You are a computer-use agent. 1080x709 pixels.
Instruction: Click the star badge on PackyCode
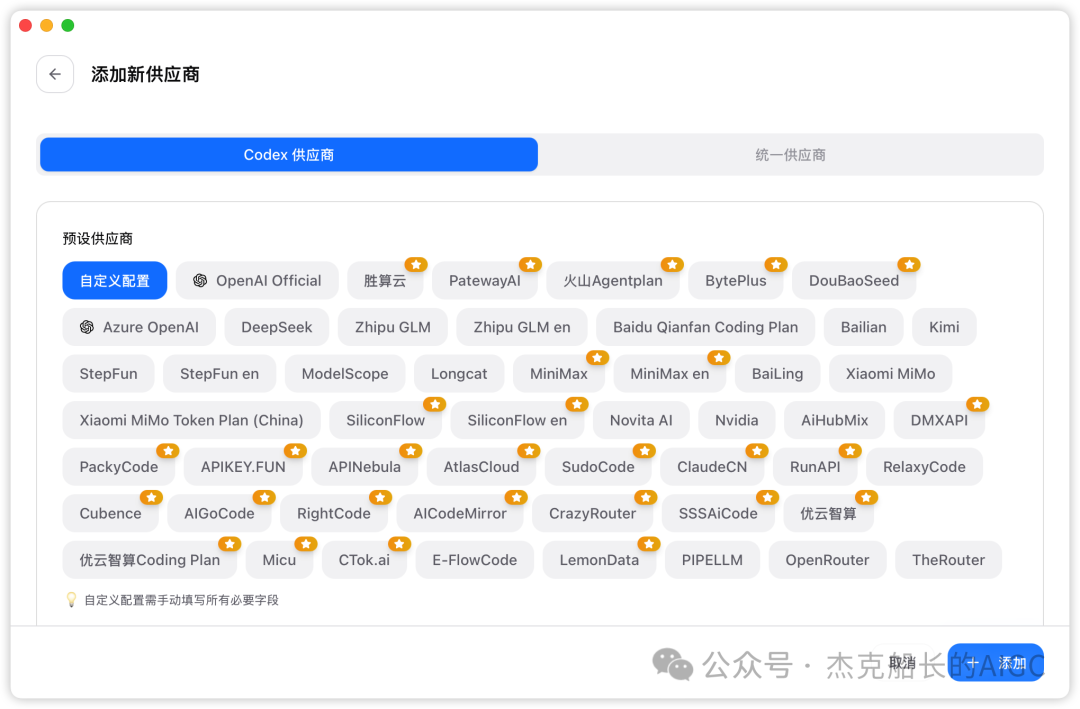point(168,451)
